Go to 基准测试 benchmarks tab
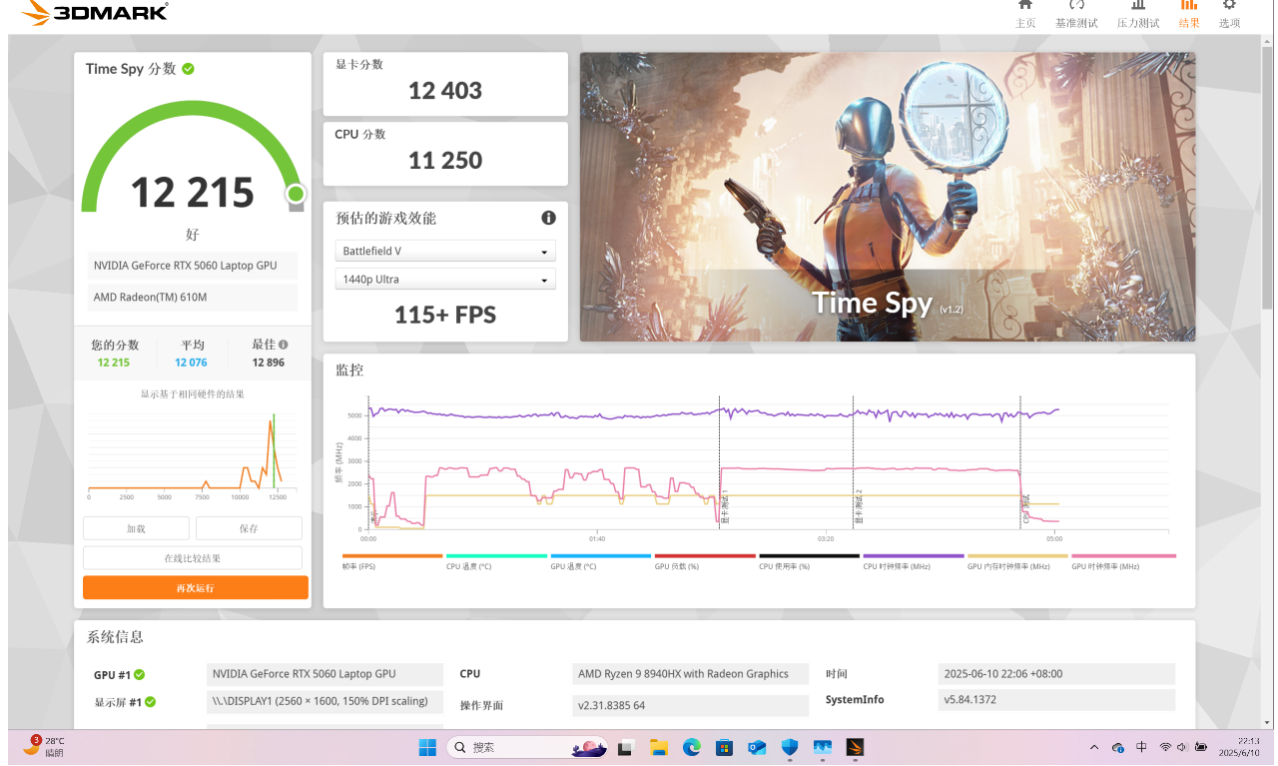 [1076, 8]
